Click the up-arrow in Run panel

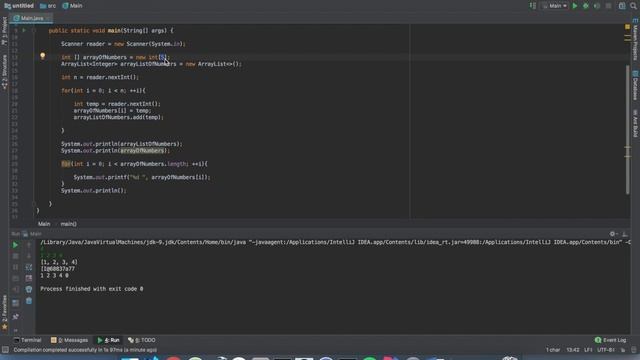(x=29, y=245)
